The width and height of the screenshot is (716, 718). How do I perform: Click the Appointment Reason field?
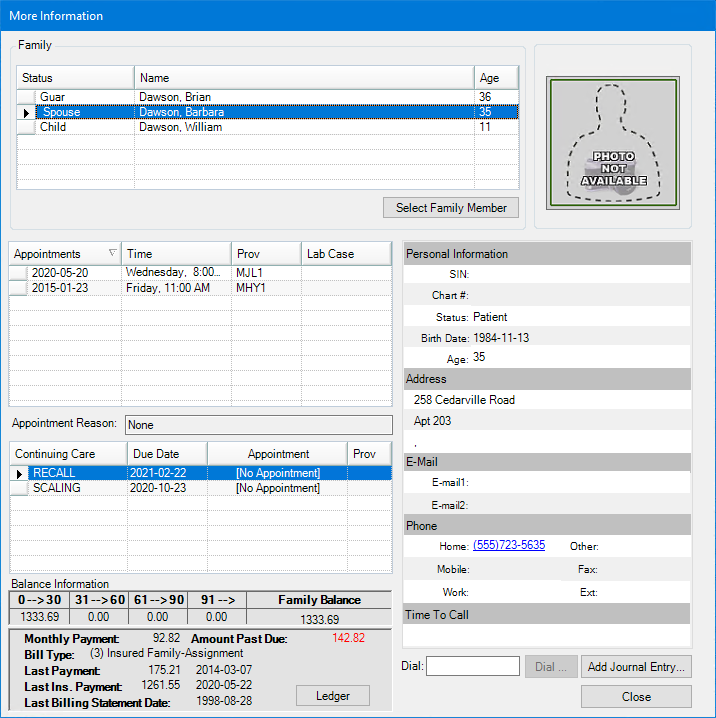tap(259, 425)
